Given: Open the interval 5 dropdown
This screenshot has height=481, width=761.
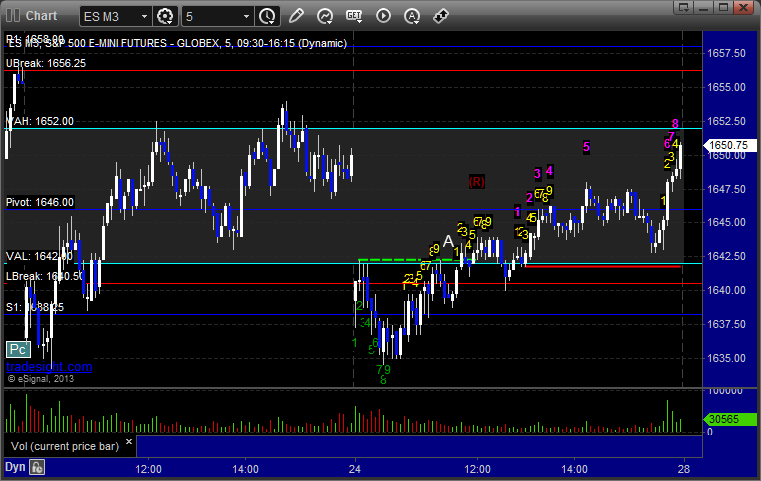Looking at the screenshot, I should click(x=217, y=17).
